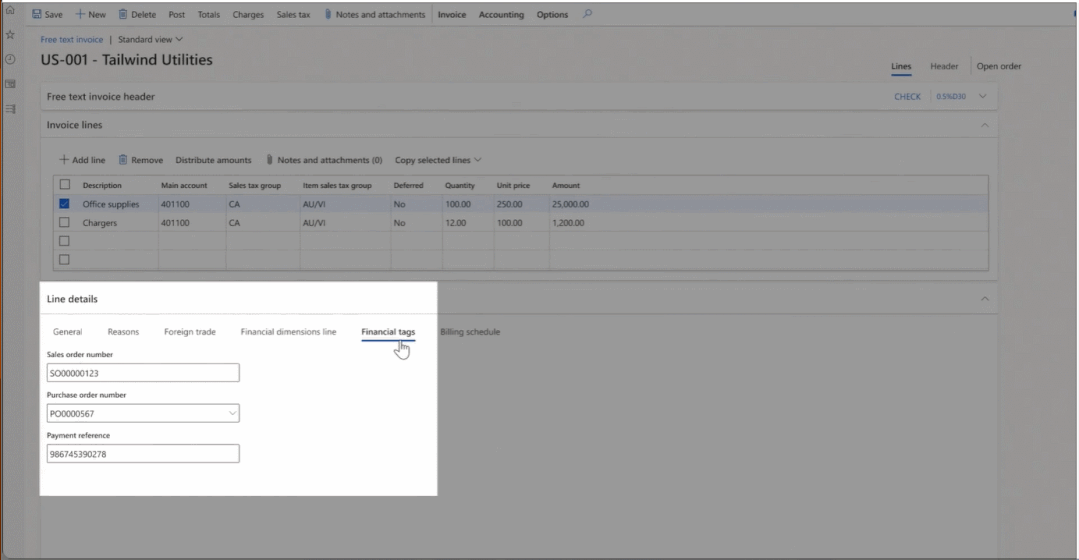Click the 0.5%D30 summary value
Viewport: 1079px width, 560px height.
coord(951,96)
